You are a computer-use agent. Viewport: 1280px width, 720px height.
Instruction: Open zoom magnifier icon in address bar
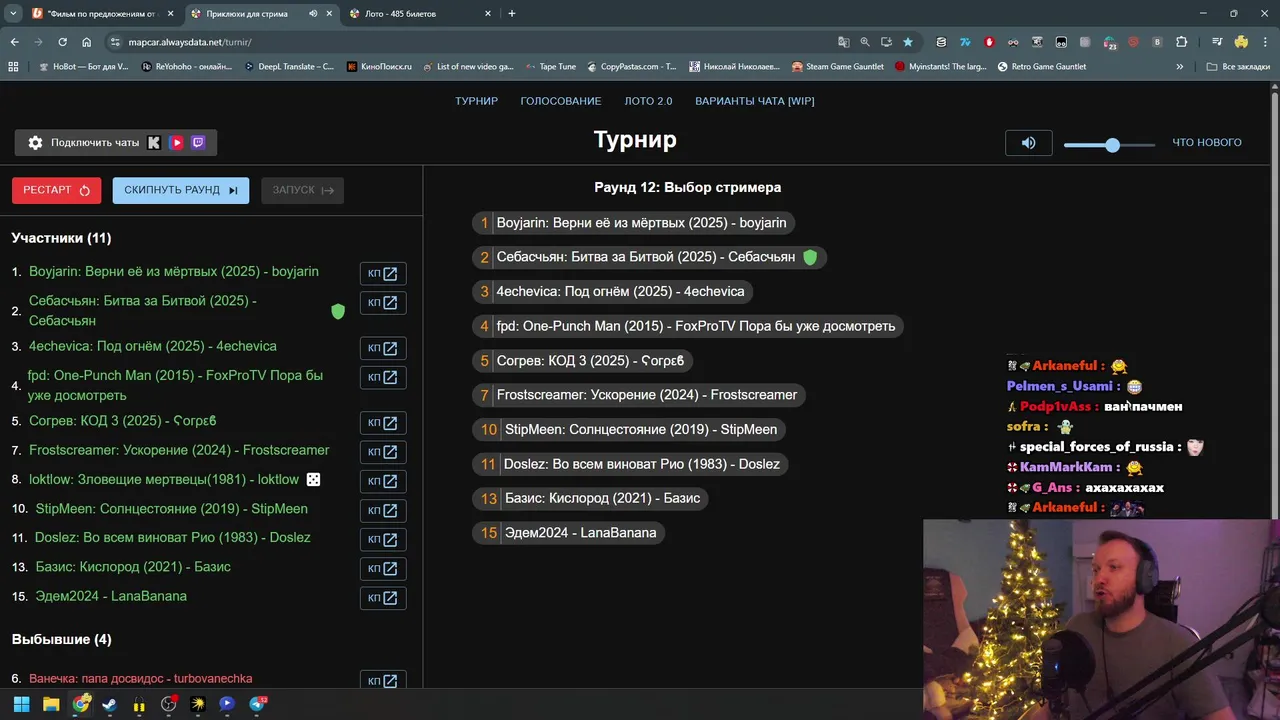pos(865,42)
